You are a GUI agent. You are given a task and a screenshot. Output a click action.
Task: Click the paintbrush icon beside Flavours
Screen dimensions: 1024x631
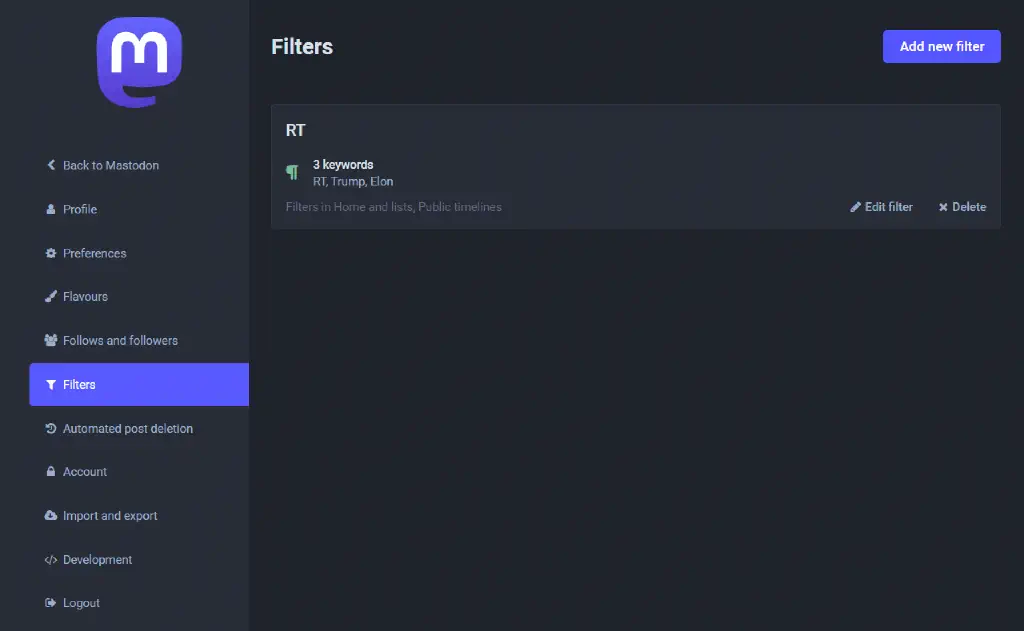pyautogui.click(x=51, y=297)
